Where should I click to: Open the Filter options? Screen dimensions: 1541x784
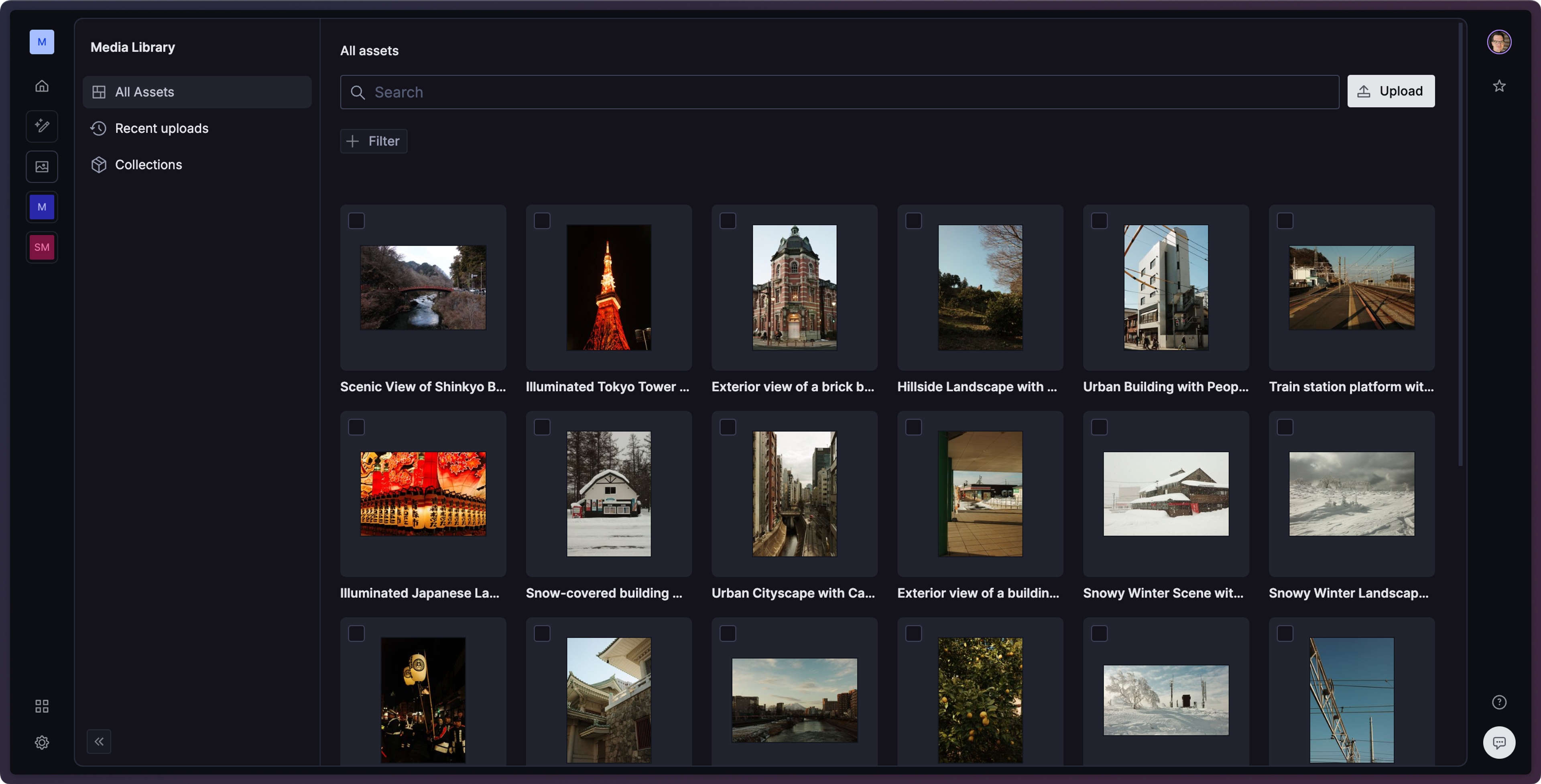[x=374, y=141]
